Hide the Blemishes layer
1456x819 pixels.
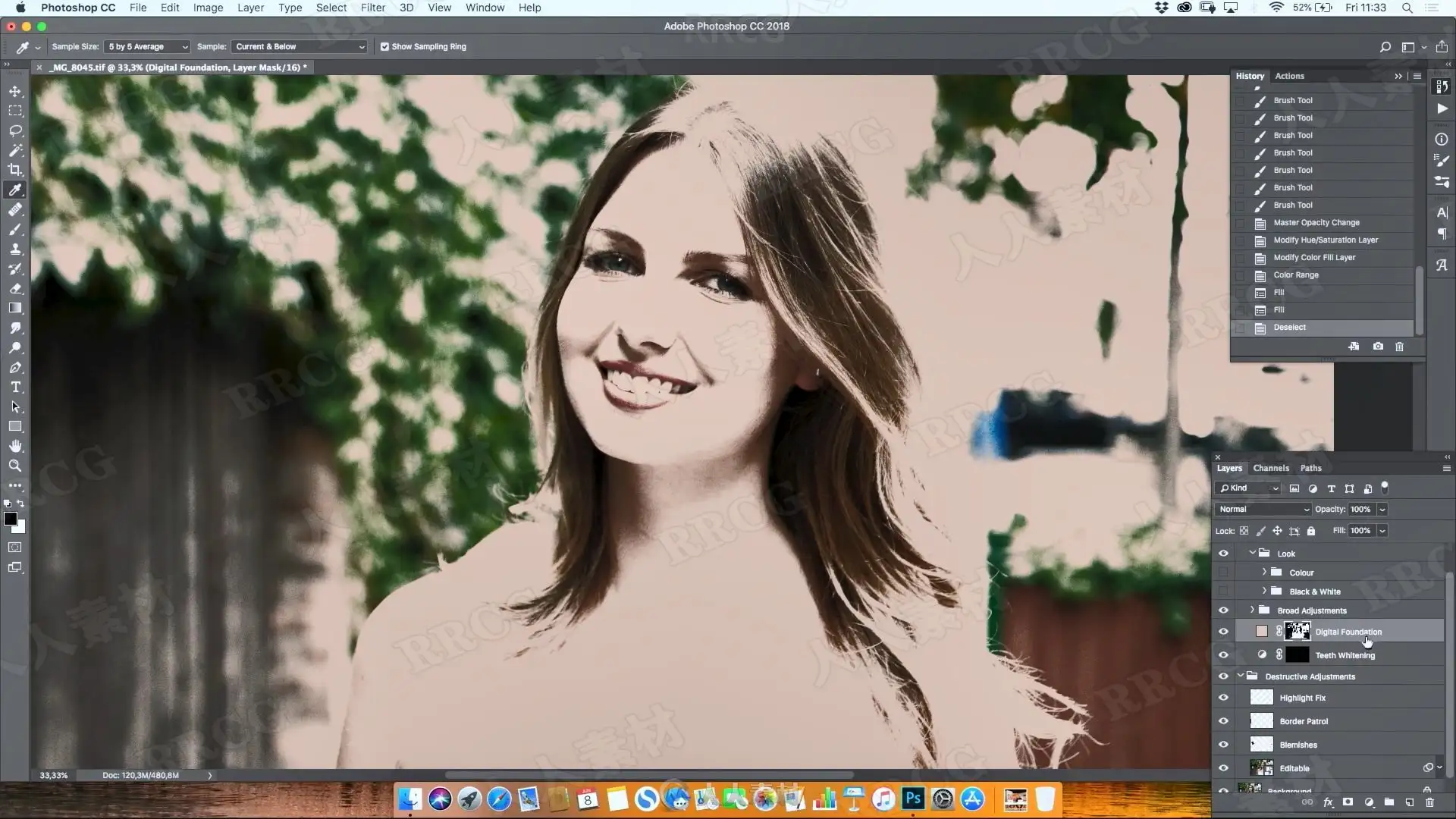tap(1223, 745)
